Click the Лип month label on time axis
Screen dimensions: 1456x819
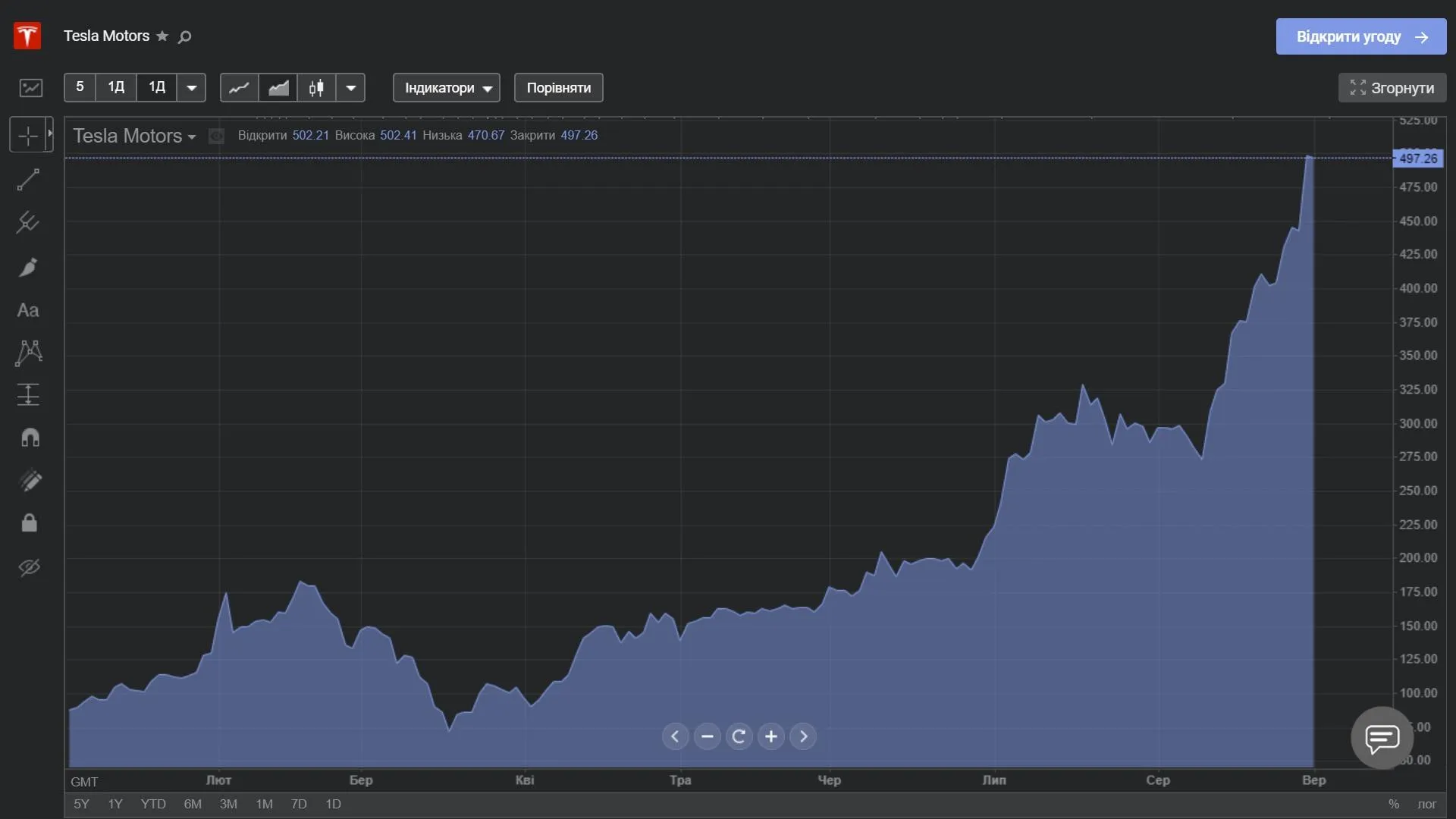coord(994,780)
